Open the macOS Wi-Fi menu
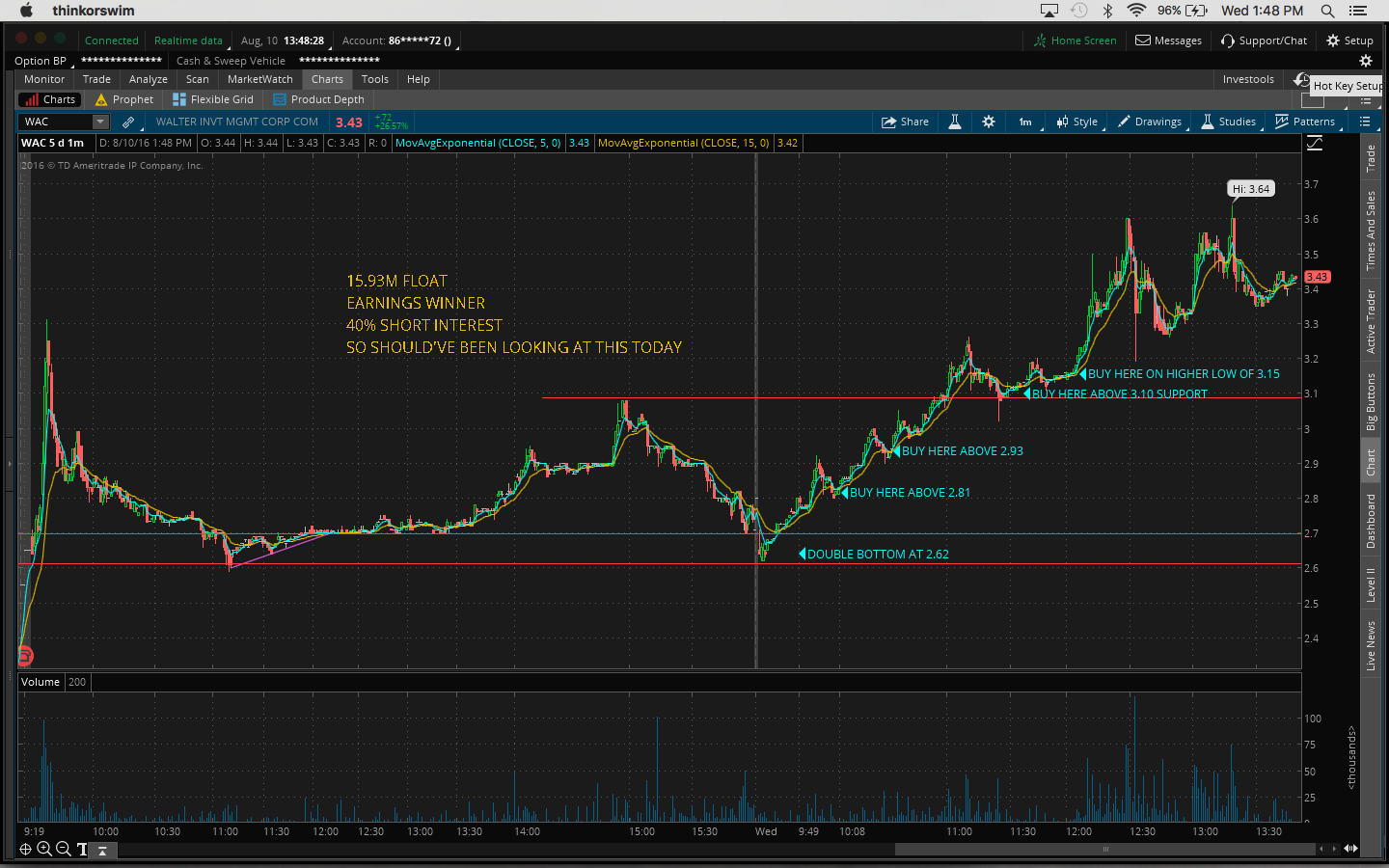 coord(1136,11)
